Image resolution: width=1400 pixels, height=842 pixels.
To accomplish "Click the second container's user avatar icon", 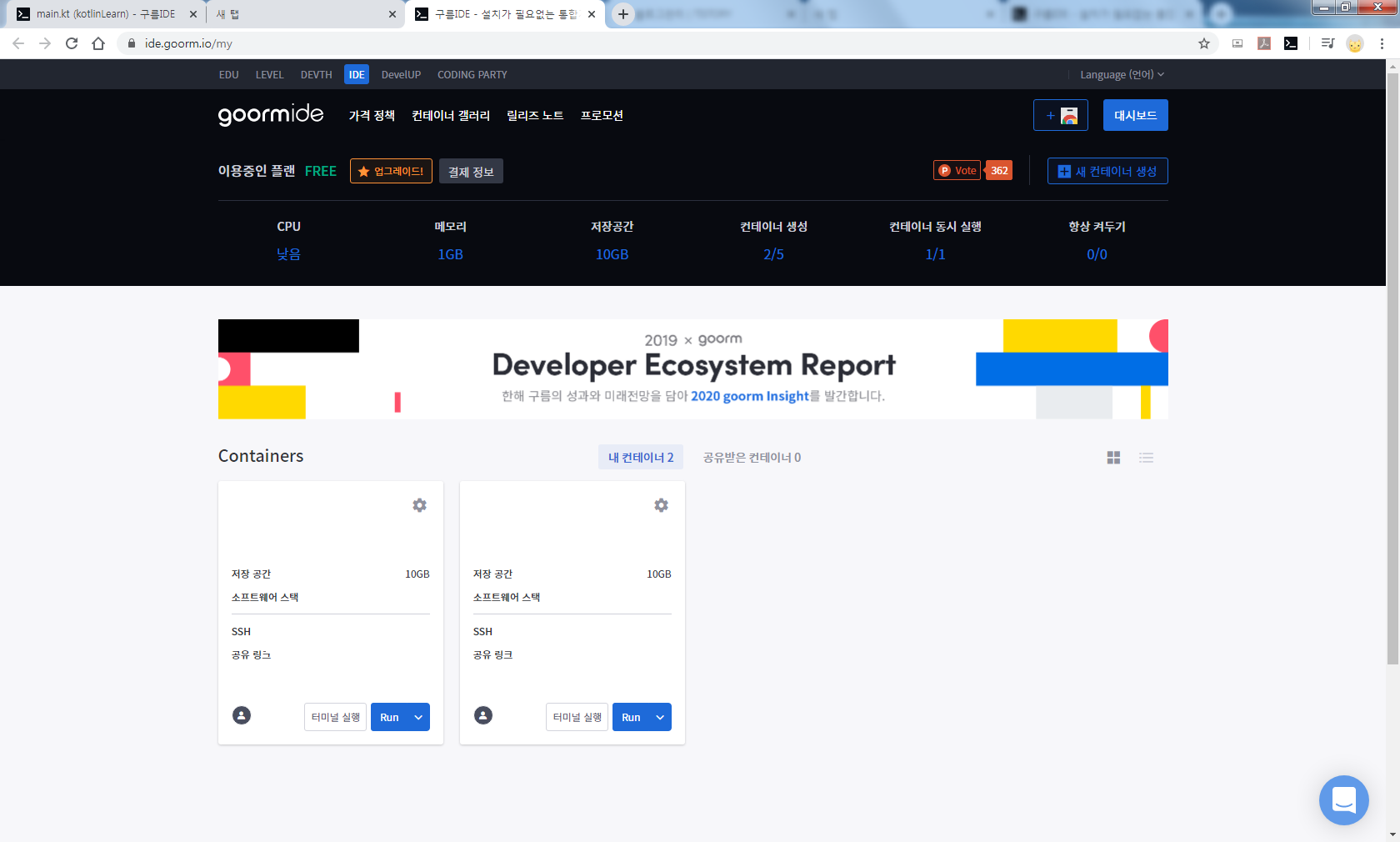I will click(483, 715).
